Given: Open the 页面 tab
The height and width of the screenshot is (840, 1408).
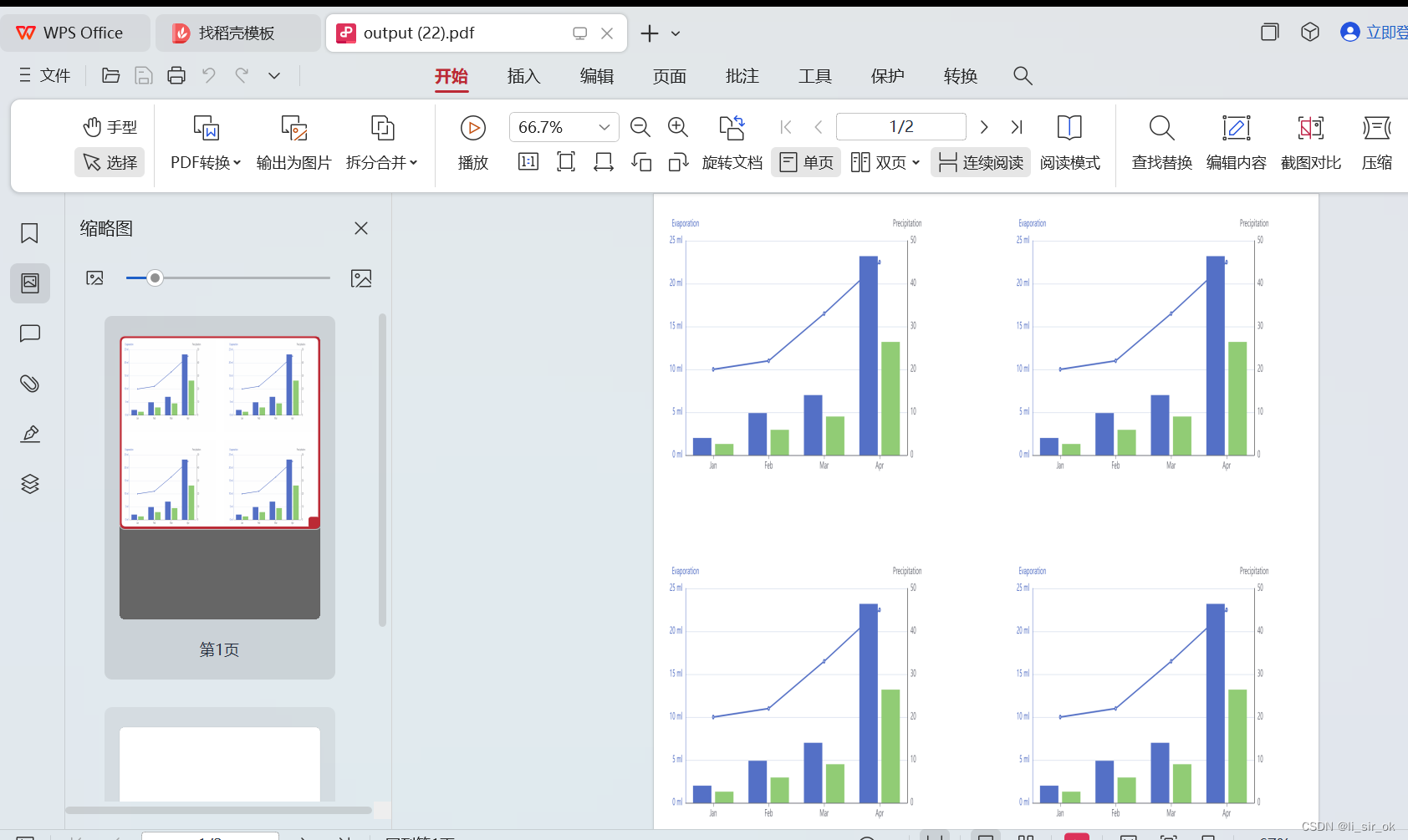Looking at the screenshot, I should (x=670, y=76).
